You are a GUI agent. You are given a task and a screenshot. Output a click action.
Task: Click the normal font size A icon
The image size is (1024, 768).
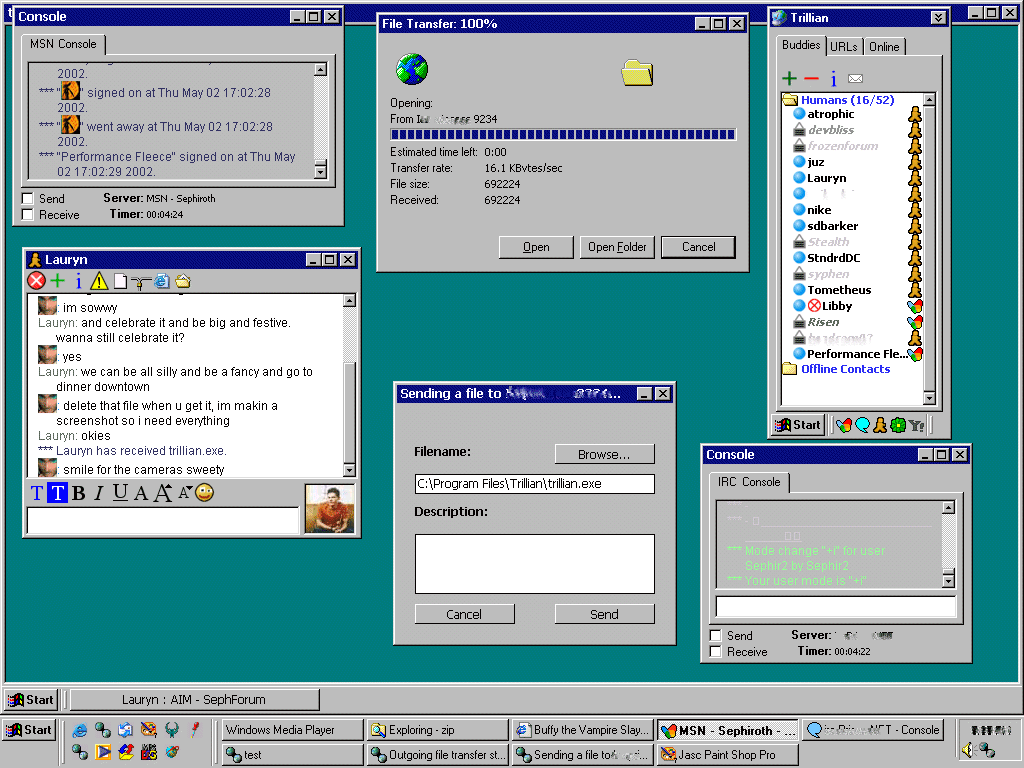[140, 493]
